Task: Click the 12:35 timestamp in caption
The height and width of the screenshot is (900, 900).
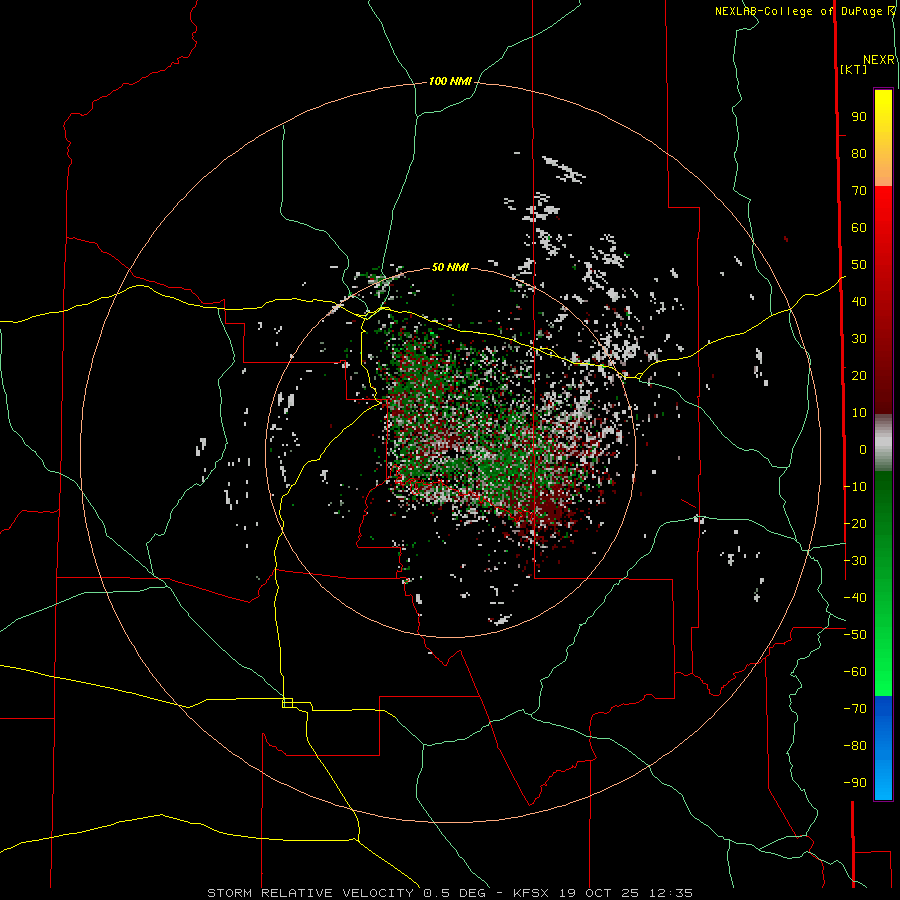Action: [x=671, y=893]
